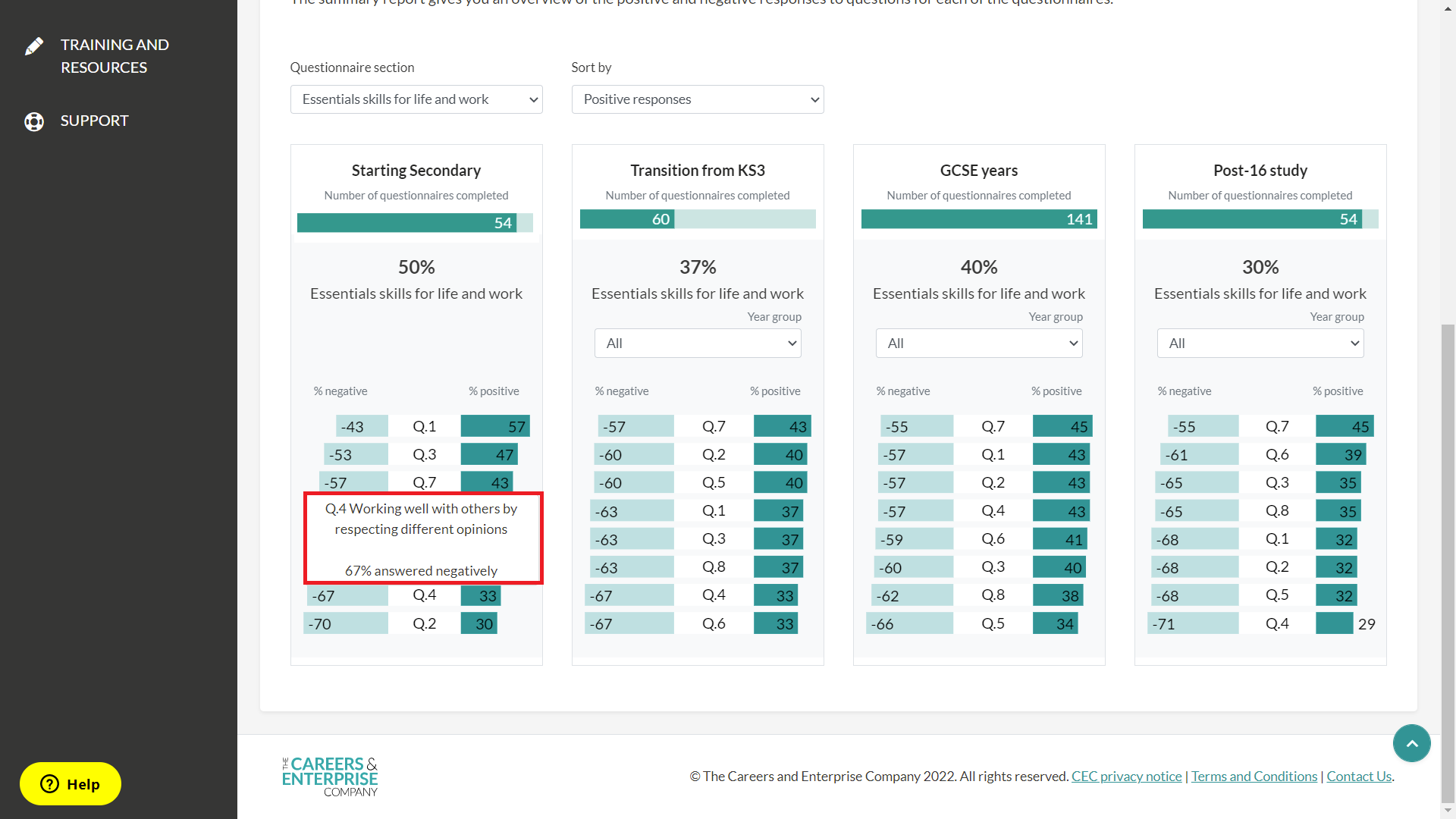The image size is (1456, 819).
Task: Click Starting Secondary Q.7 negative bar -57
Action: click(x=355, y=482)
